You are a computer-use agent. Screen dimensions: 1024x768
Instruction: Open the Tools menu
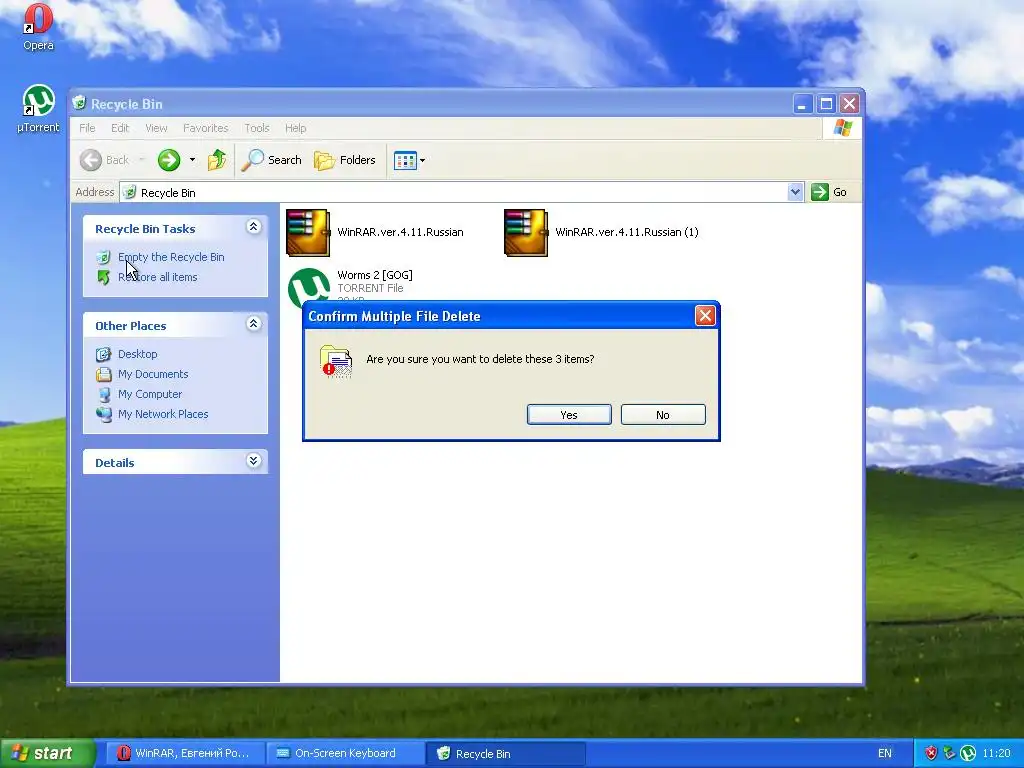pos(257,128)
